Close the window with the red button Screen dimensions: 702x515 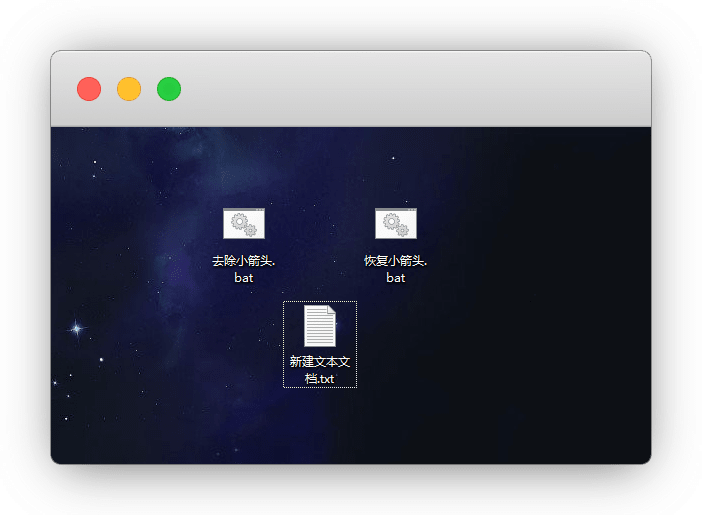89,89
